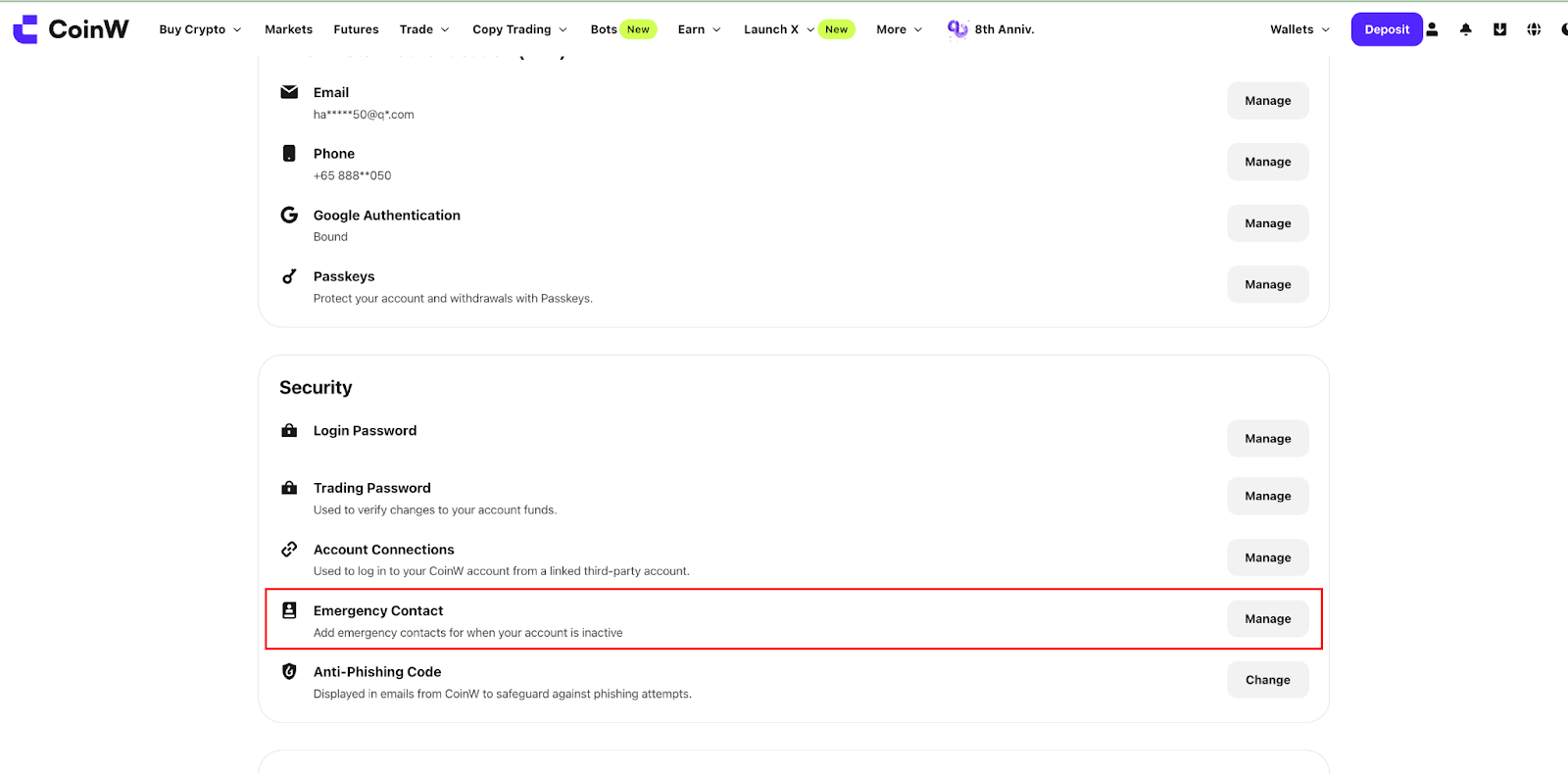Open the Bots menu item
The height and width of the screenshot is (774, 1568).
pos(604,29)
